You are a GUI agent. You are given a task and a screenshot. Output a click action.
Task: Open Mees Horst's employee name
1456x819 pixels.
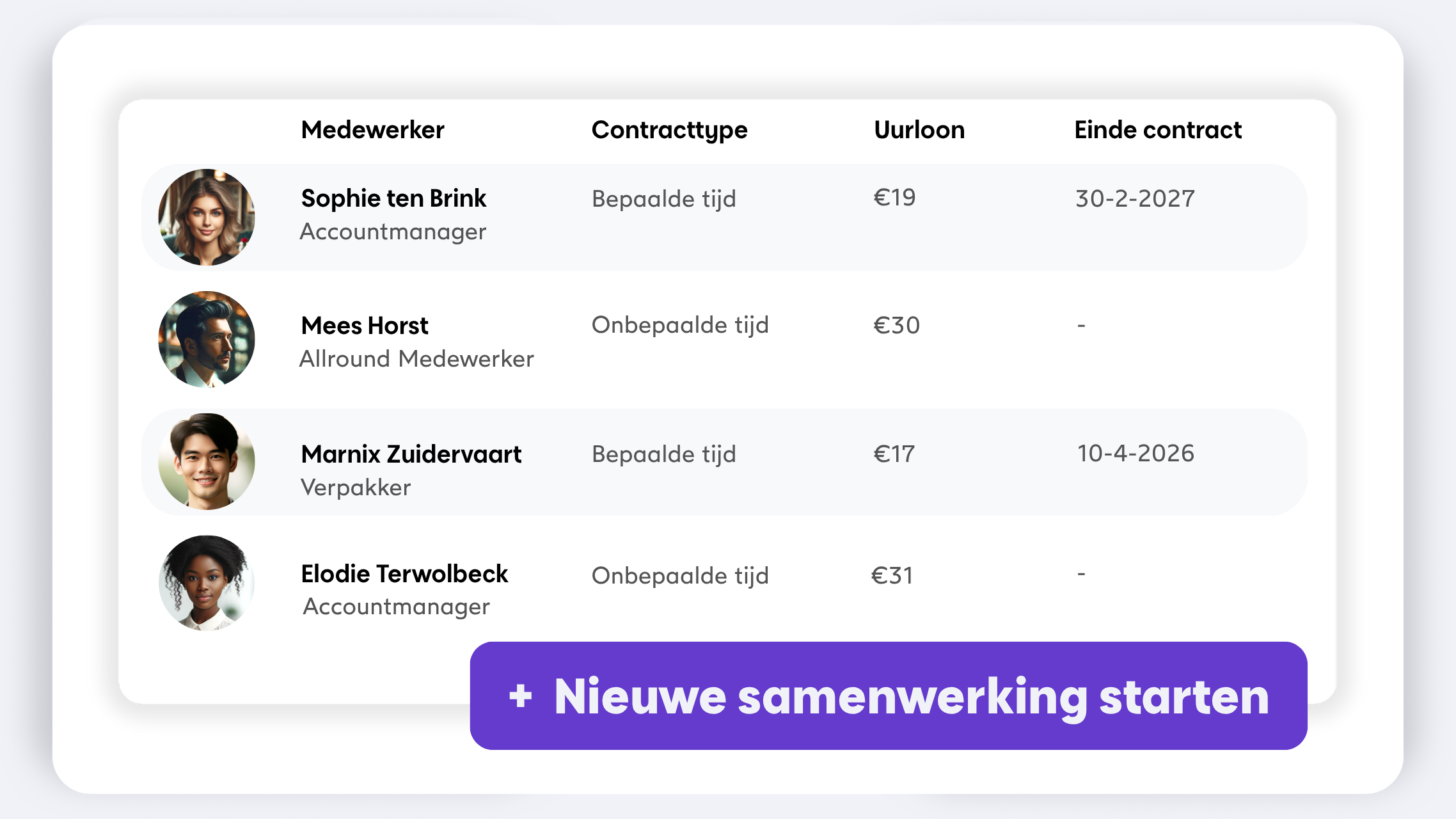point(365,326)
